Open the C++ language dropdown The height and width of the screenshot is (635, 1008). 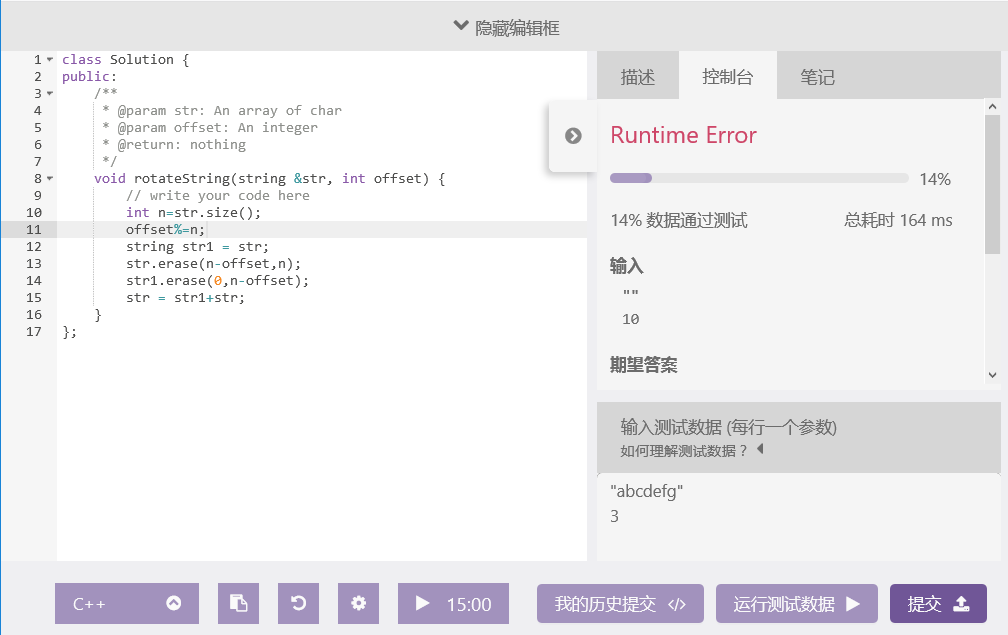click(x=127, y=604)
